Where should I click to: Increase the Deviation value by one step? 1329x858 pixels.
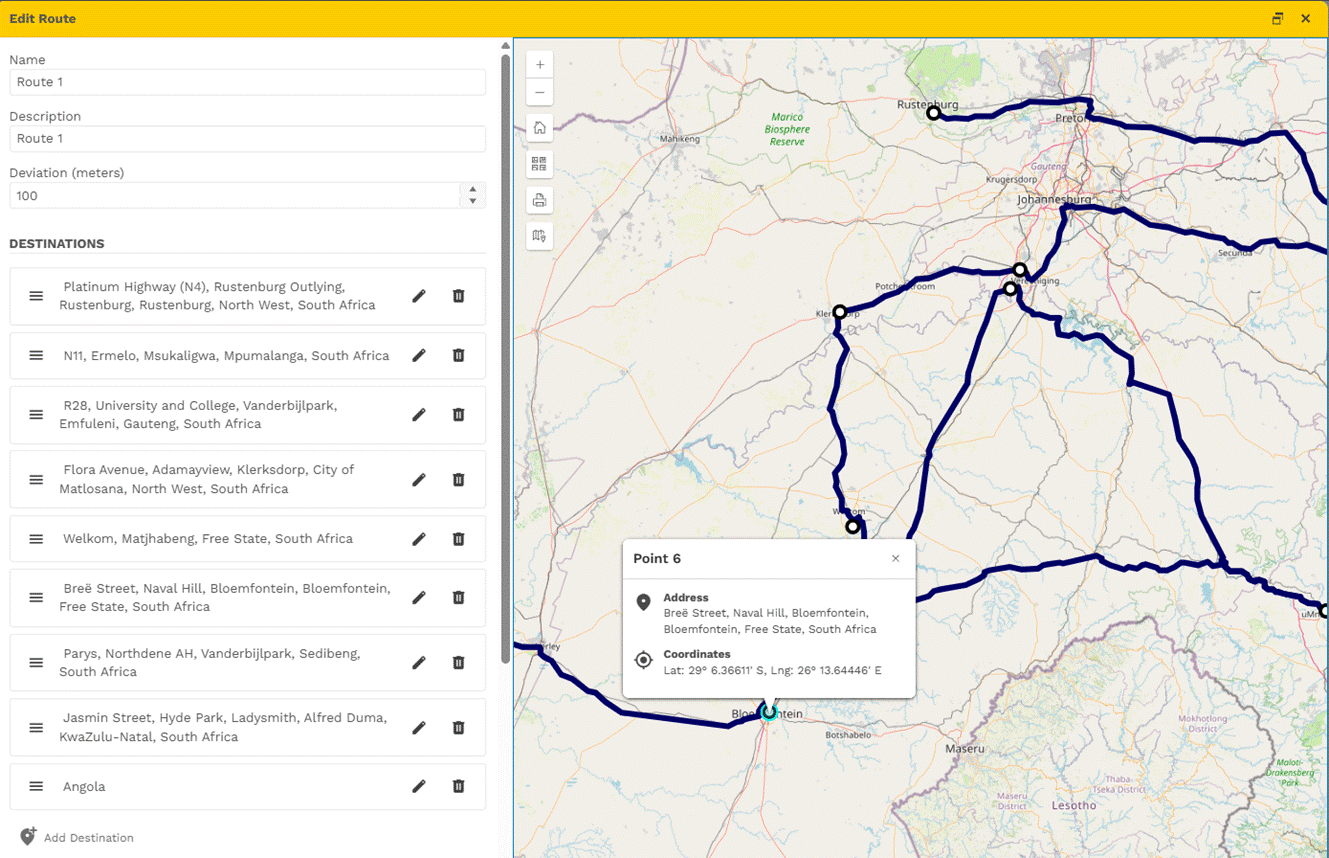[473, 189]
